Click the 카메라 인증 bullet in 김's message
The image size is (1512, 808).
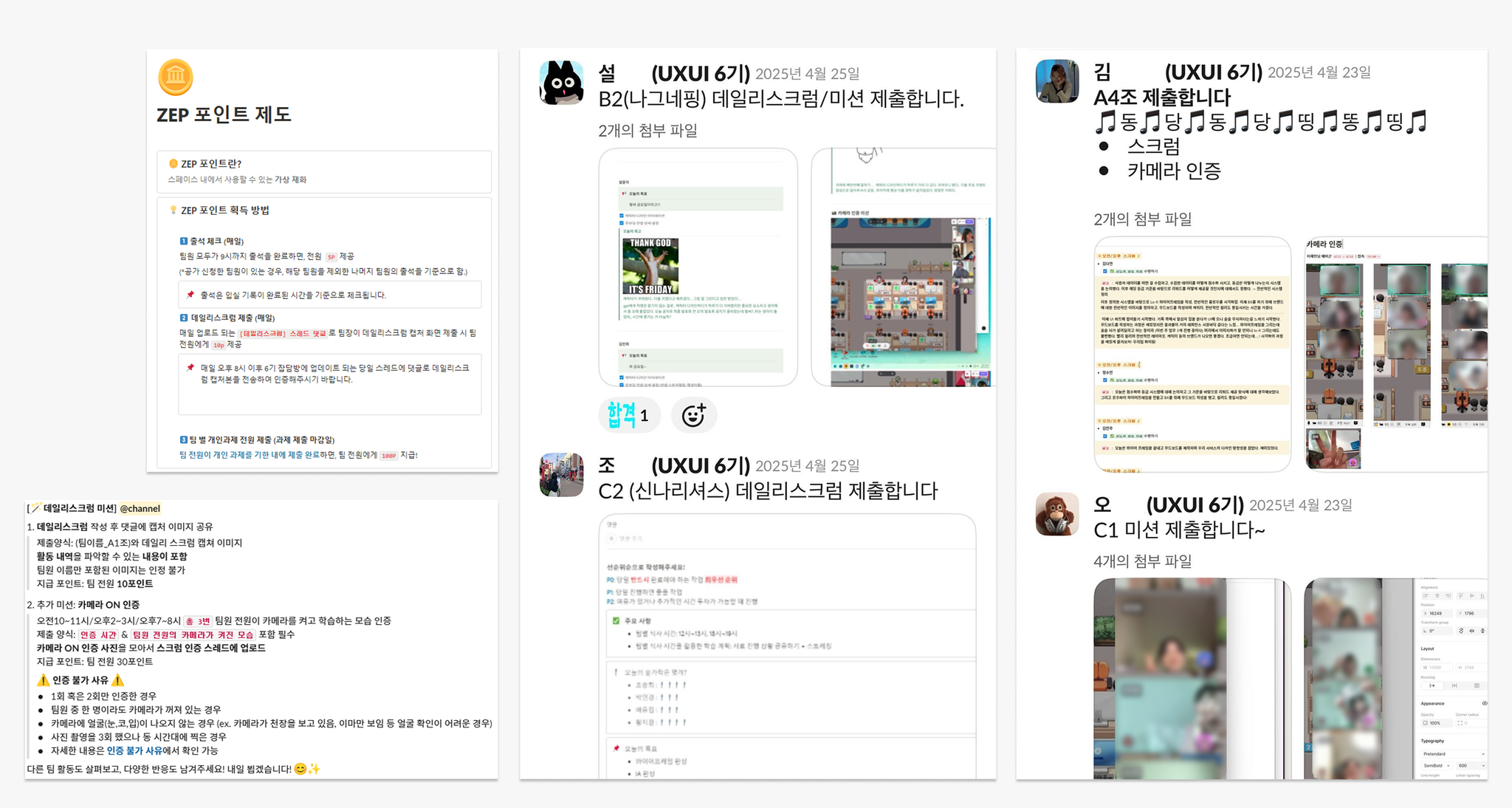(x=1174, y=171)
